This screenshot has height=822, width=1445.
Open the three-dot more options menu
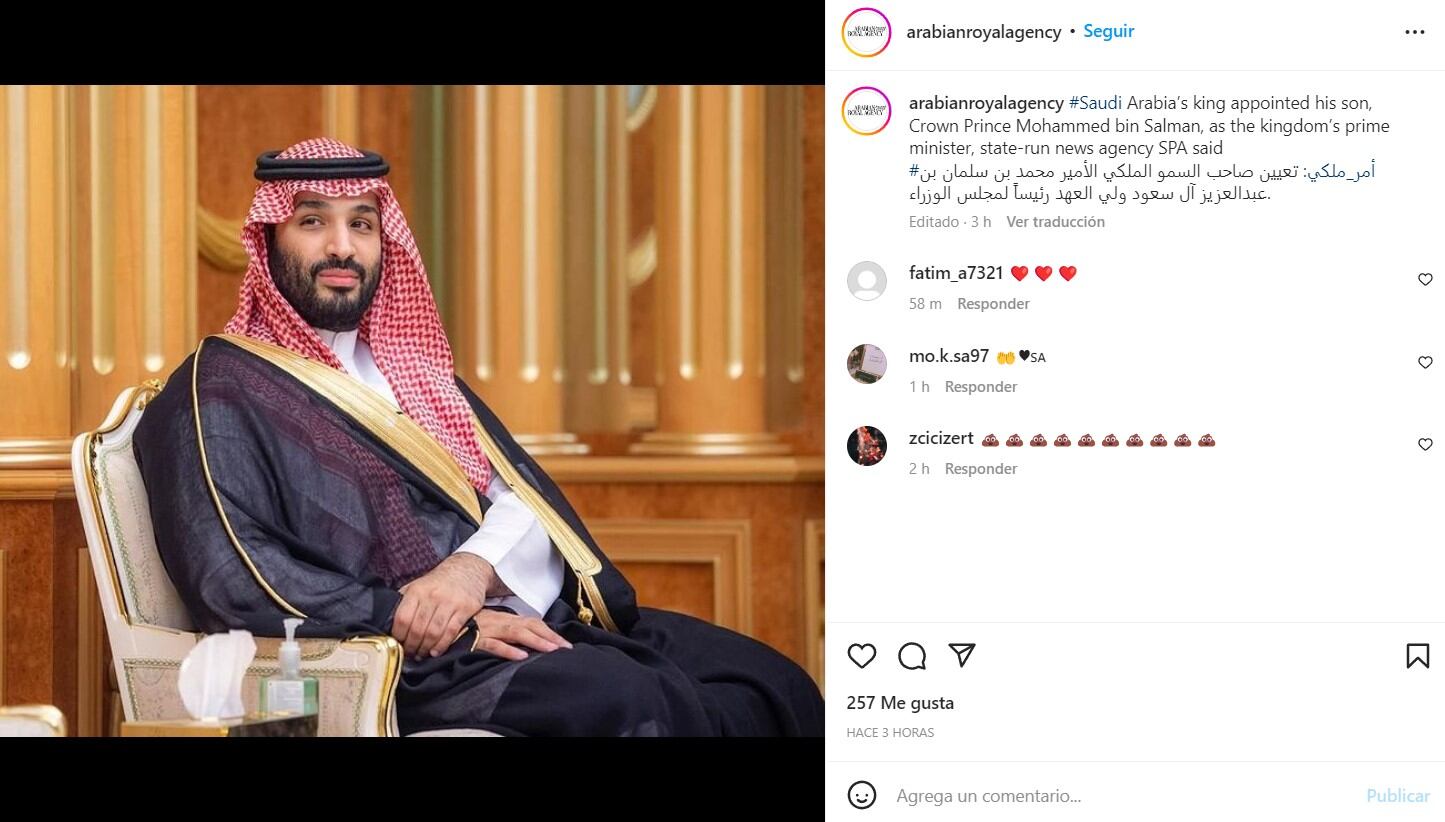[1414, 32]
